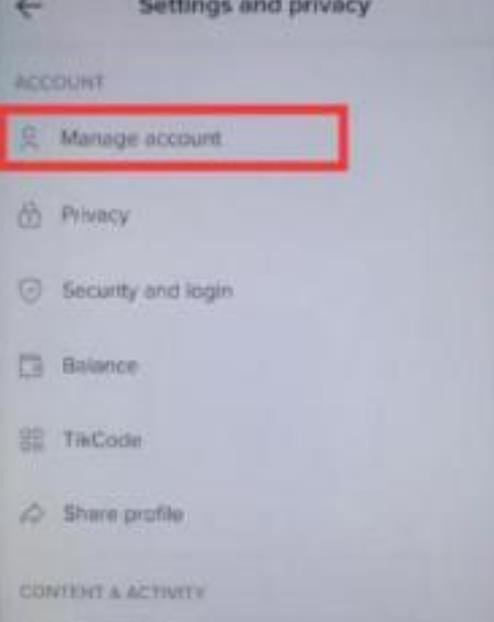Tap the Balance wallet icon
The height and width of the screenshot is (622, 494).
coord(31,365)
